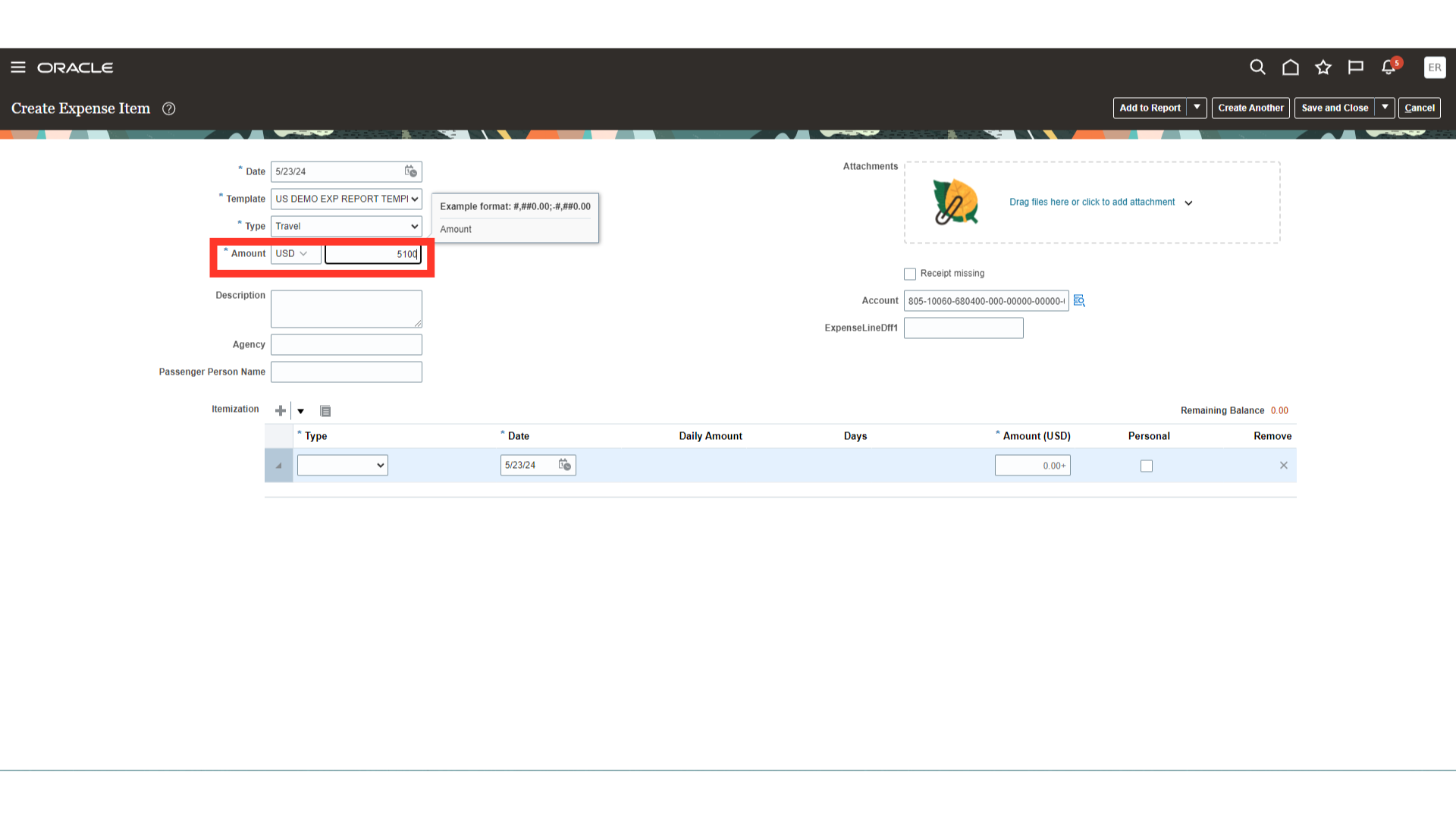Click the Daily Amount column header
This screenshot has width=1456, height=819.
click(711, 436)
